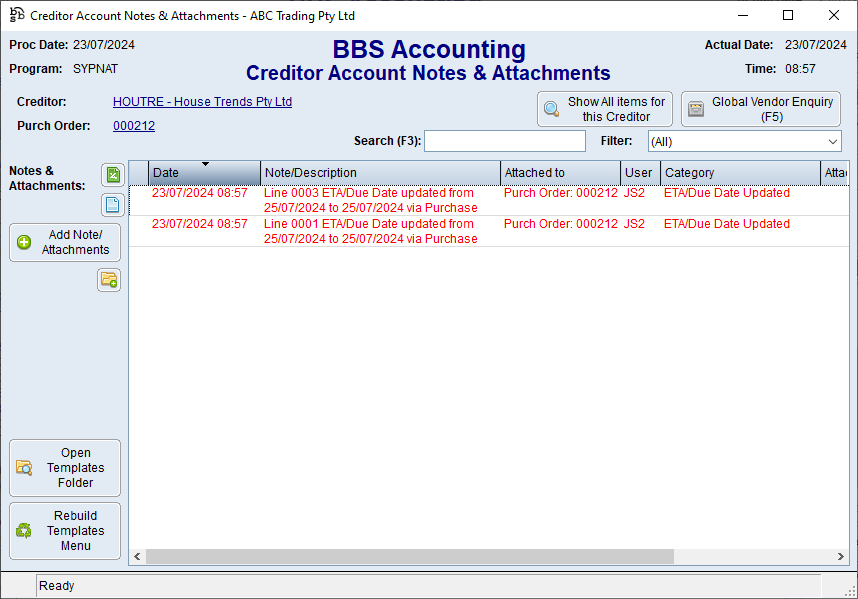Click inside the Search (F3) field
858x599 pixels.
pyautogui.click(x=504, y=141)
